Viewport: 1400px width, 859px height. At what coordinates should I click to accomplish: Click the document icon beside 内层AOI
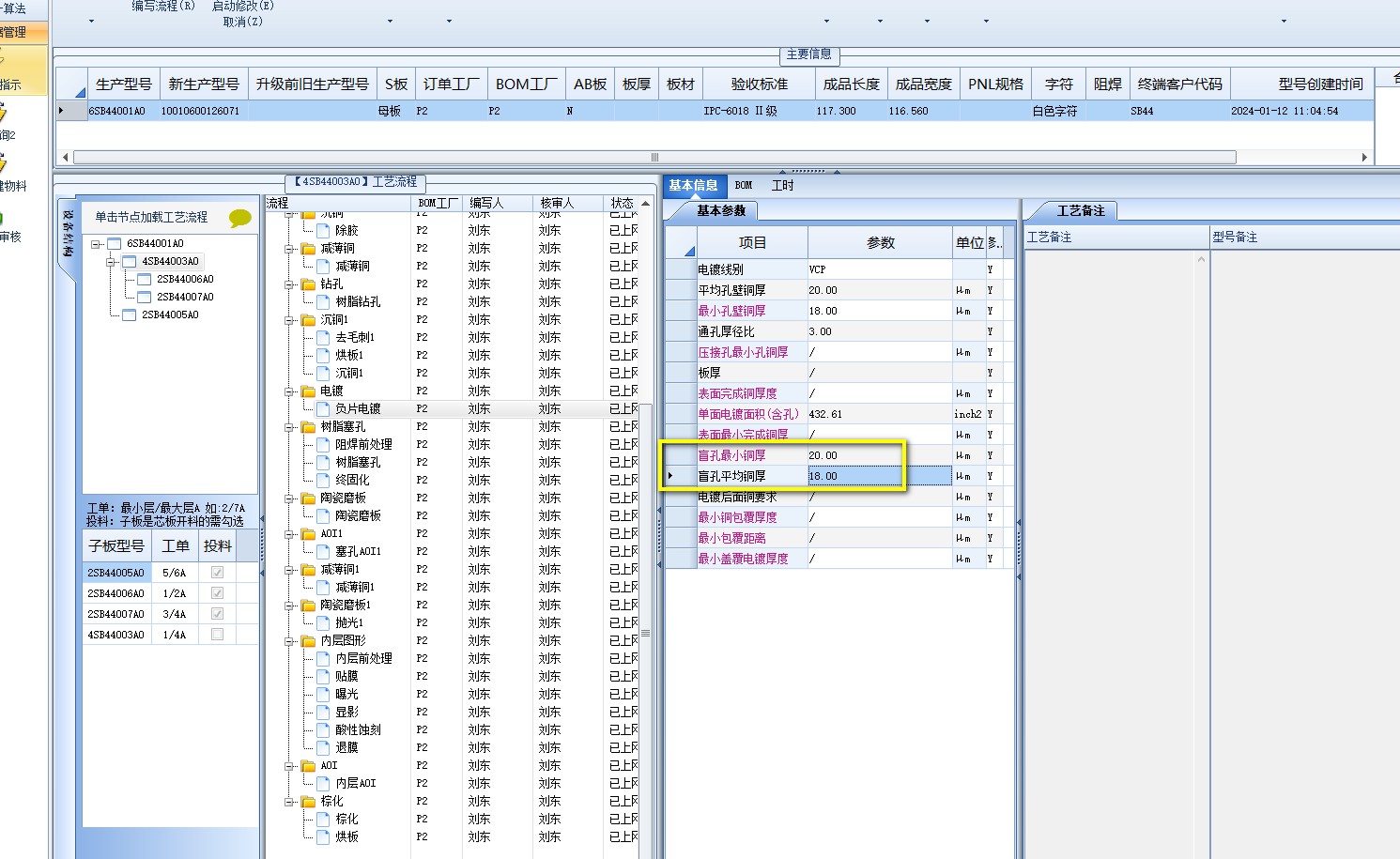[x=323, y=784]
